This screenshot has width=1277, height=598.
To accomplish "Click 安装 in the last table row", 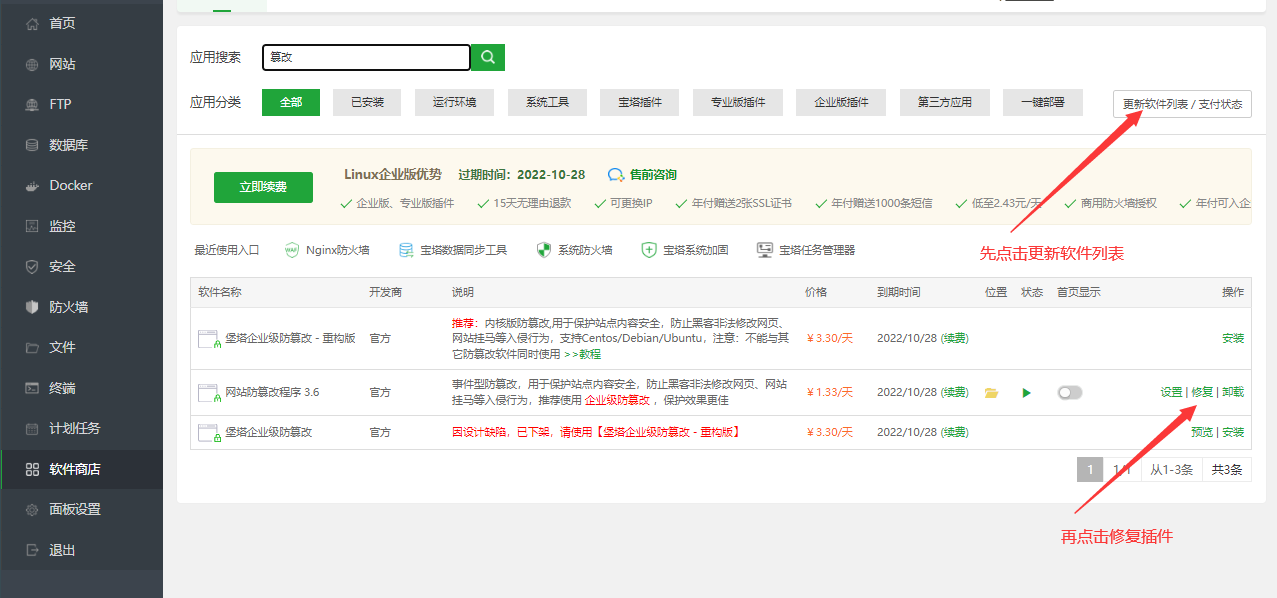I will point(1233,433).
